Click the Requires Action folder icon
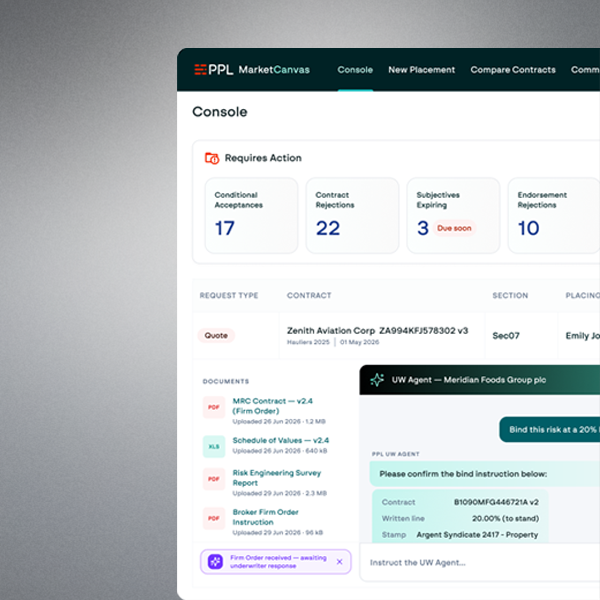This screenshot has height=600, width=600. (212, 158)
